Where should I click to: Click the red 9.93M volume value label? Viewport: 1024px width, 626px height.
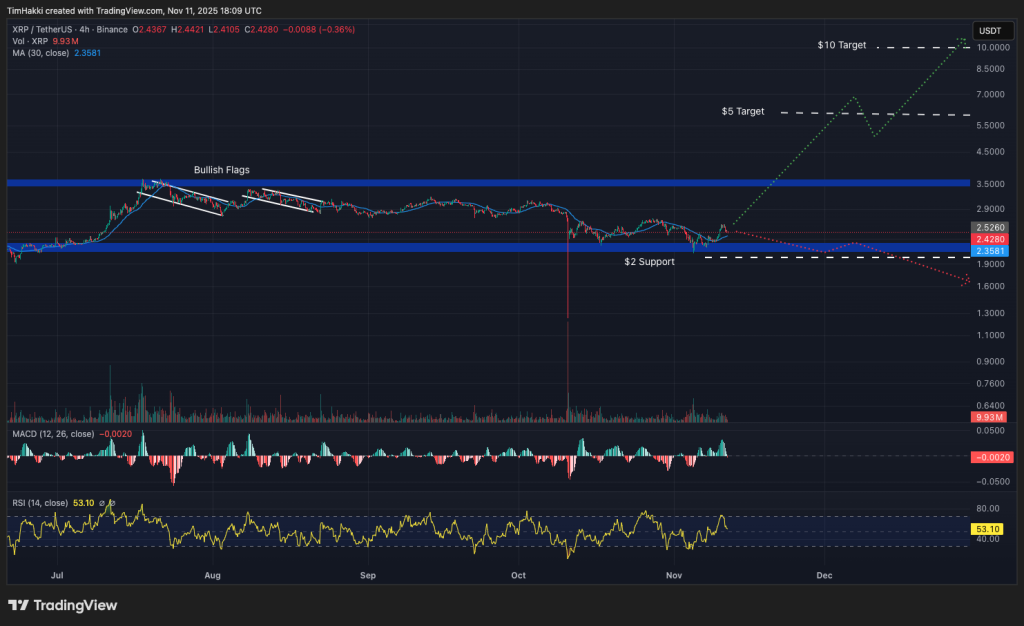[988, 417]
